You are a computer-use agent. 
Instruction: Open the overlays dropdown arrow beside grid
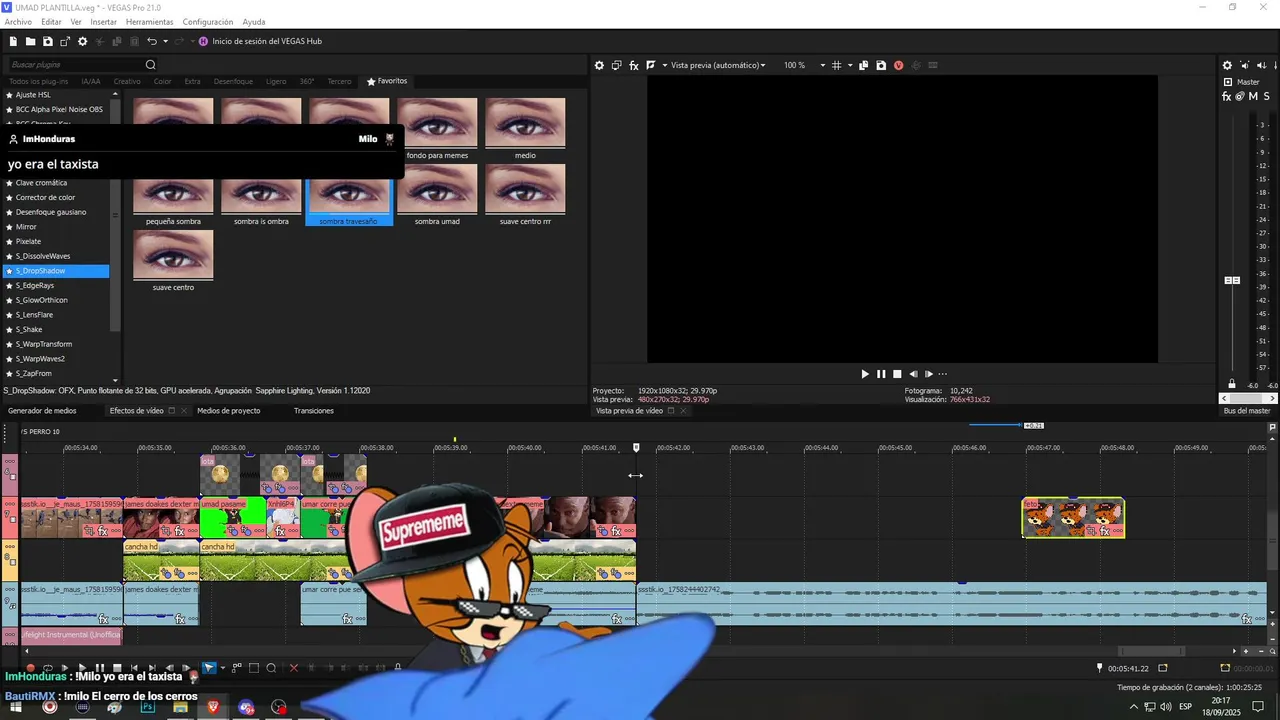click(x=849, y=65)
